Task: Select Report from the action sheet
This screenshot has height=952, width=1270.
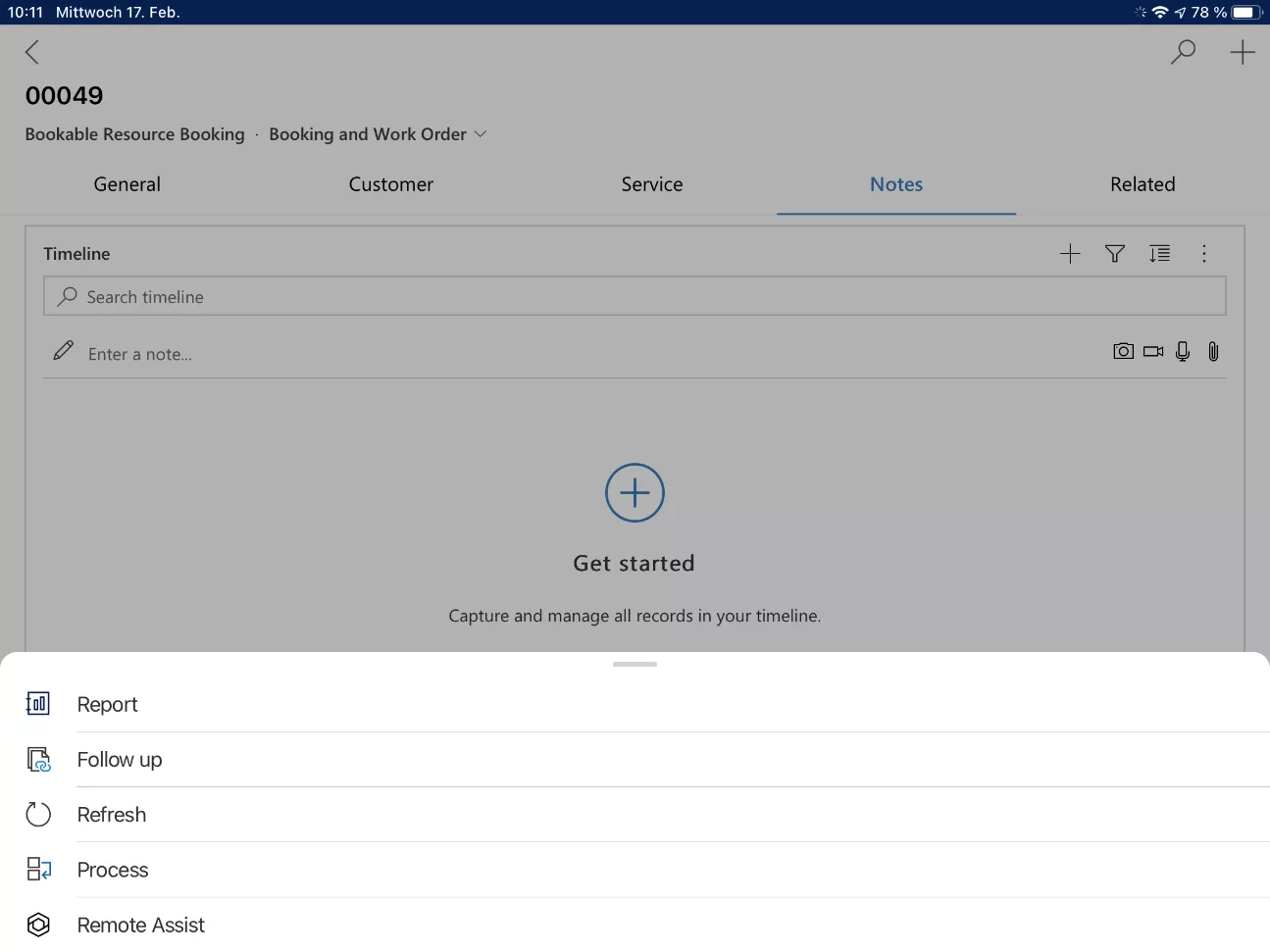Action: [108, 704]
